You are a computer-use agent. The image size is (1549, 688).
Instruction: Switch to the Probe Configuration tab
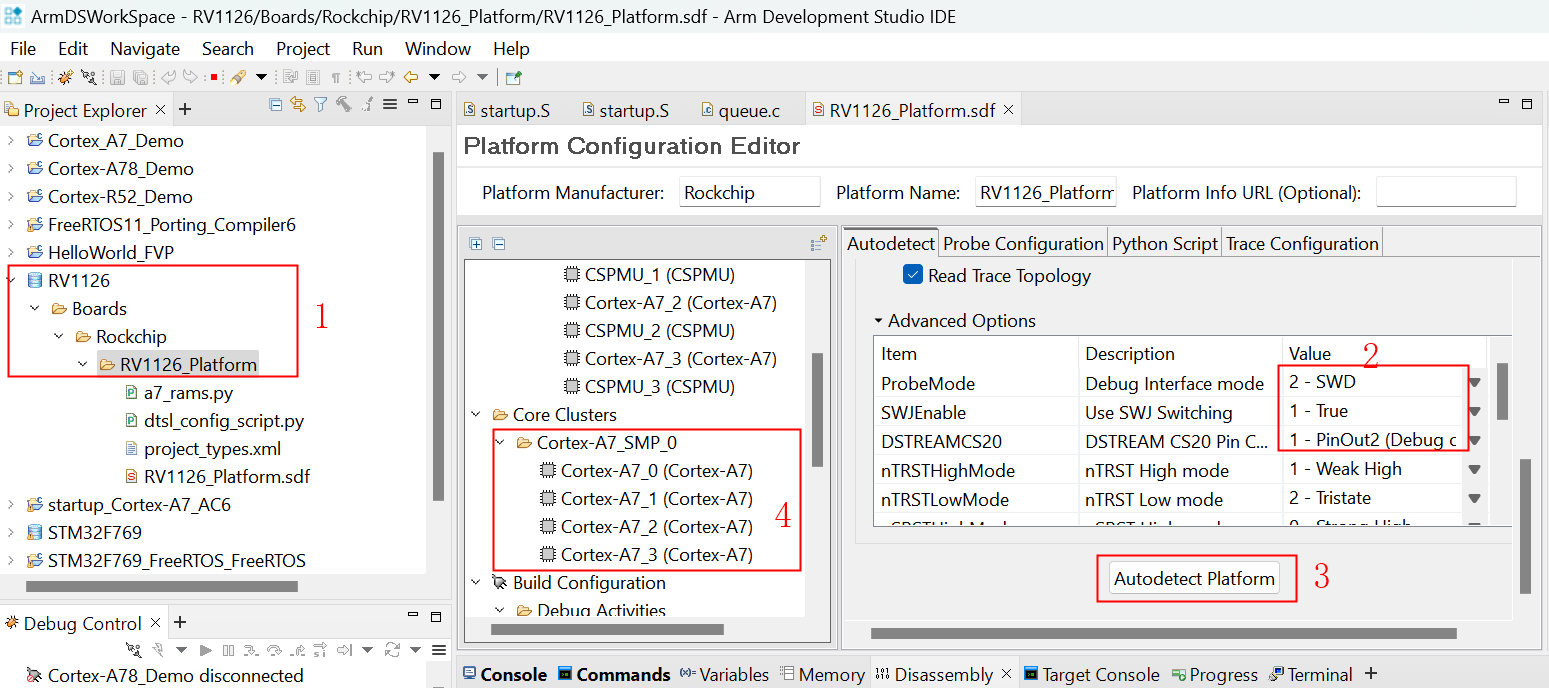pos(1022,243)
